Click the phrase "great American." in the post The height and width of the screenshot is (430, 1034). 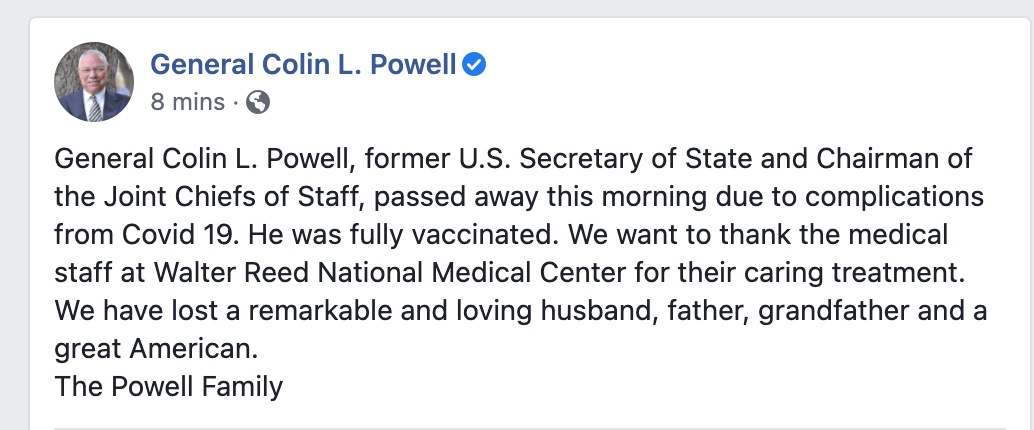tap(156, 349)
